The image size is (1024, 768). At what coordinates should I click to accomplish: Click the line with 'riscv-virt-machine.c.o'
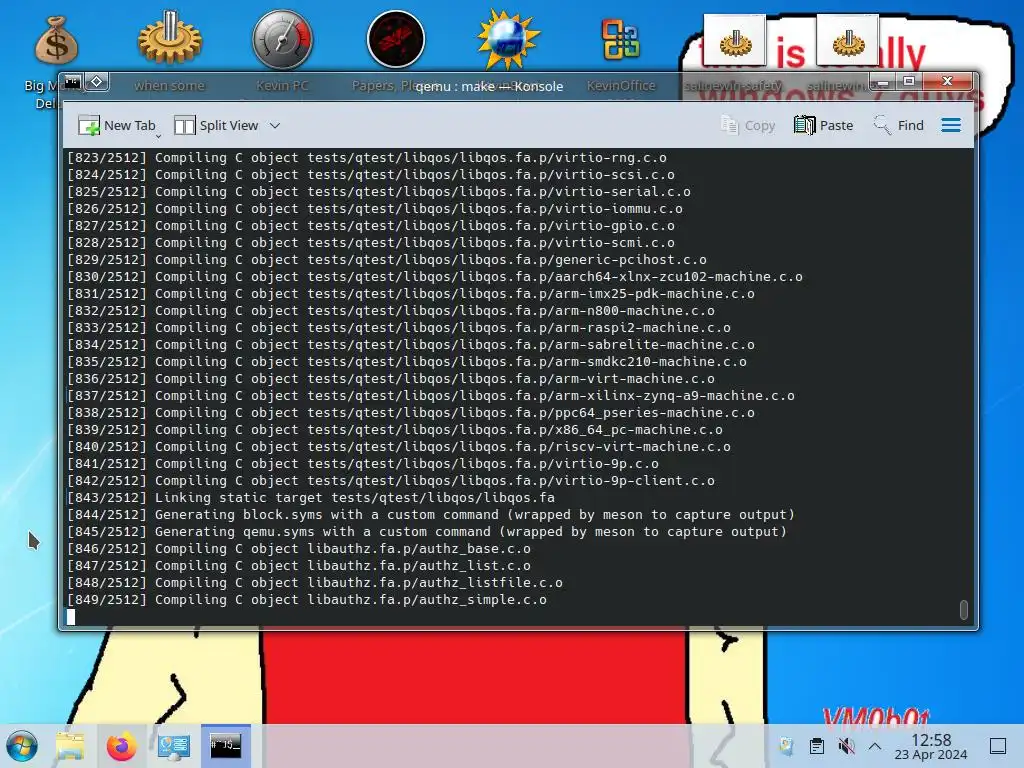[x=399, y=447]
